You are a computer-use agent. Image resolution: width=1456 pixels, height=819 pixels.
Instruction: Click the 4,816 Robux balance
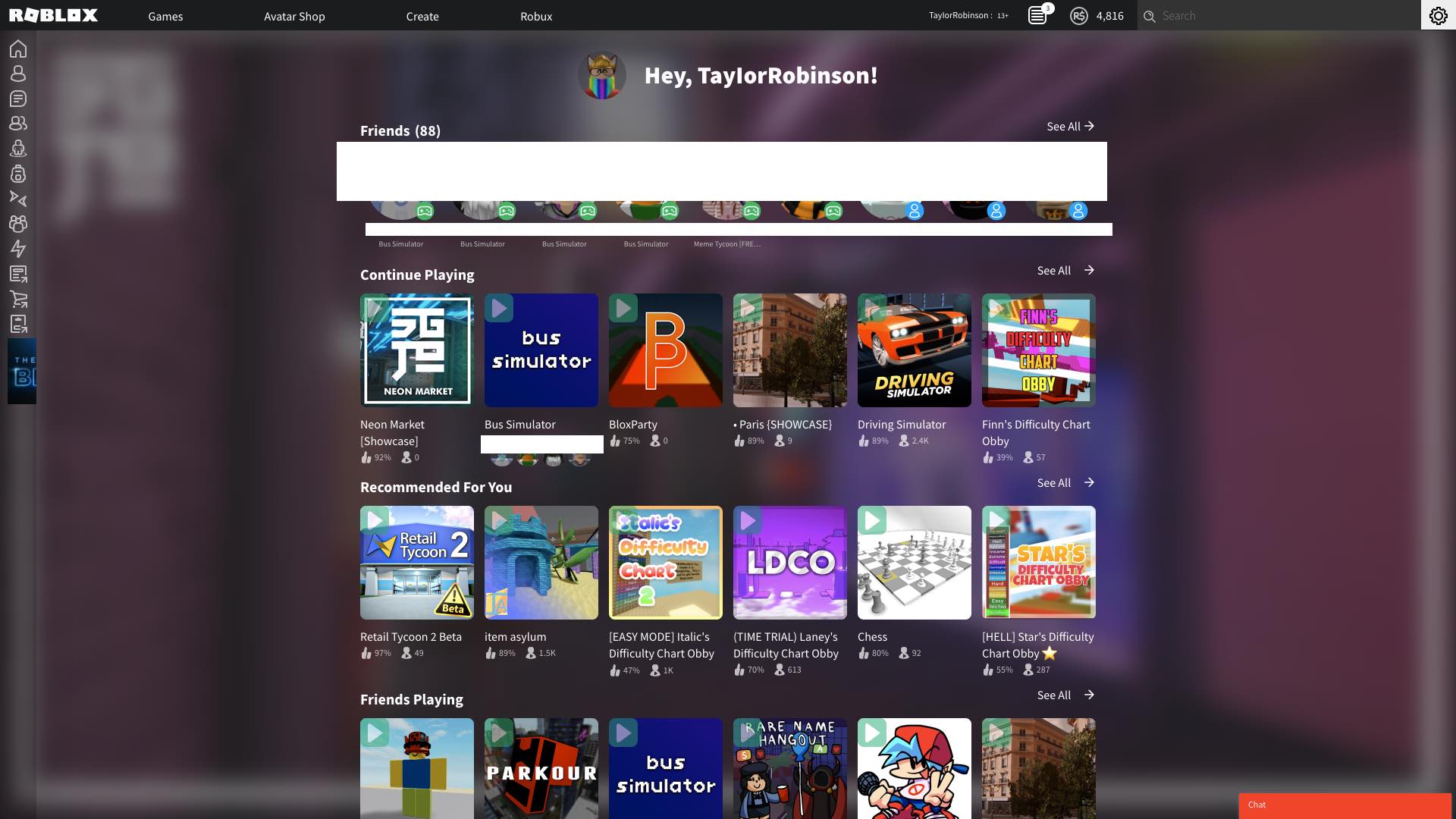(1109, 16)
